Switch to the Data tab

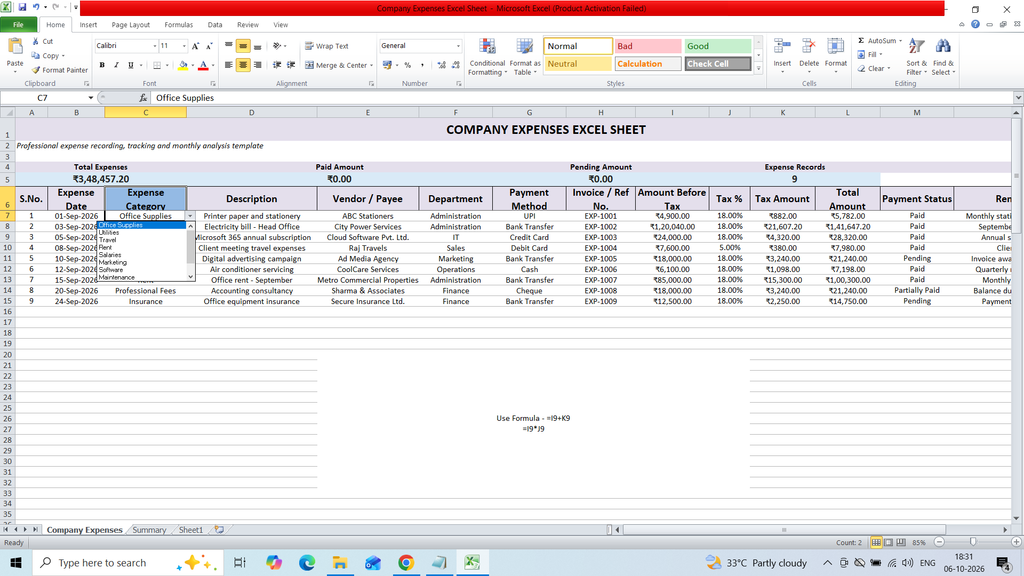point(215,25)
